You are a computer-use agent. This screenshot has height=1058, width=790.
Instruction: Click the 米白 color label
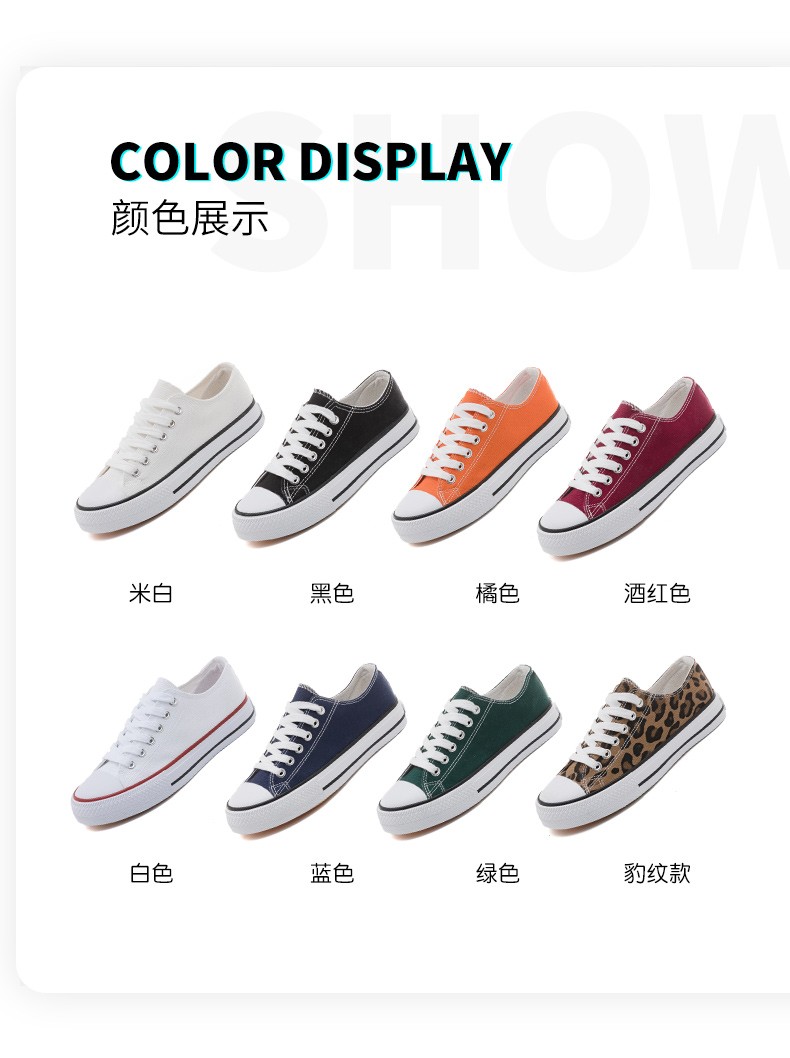click(151, 593)
